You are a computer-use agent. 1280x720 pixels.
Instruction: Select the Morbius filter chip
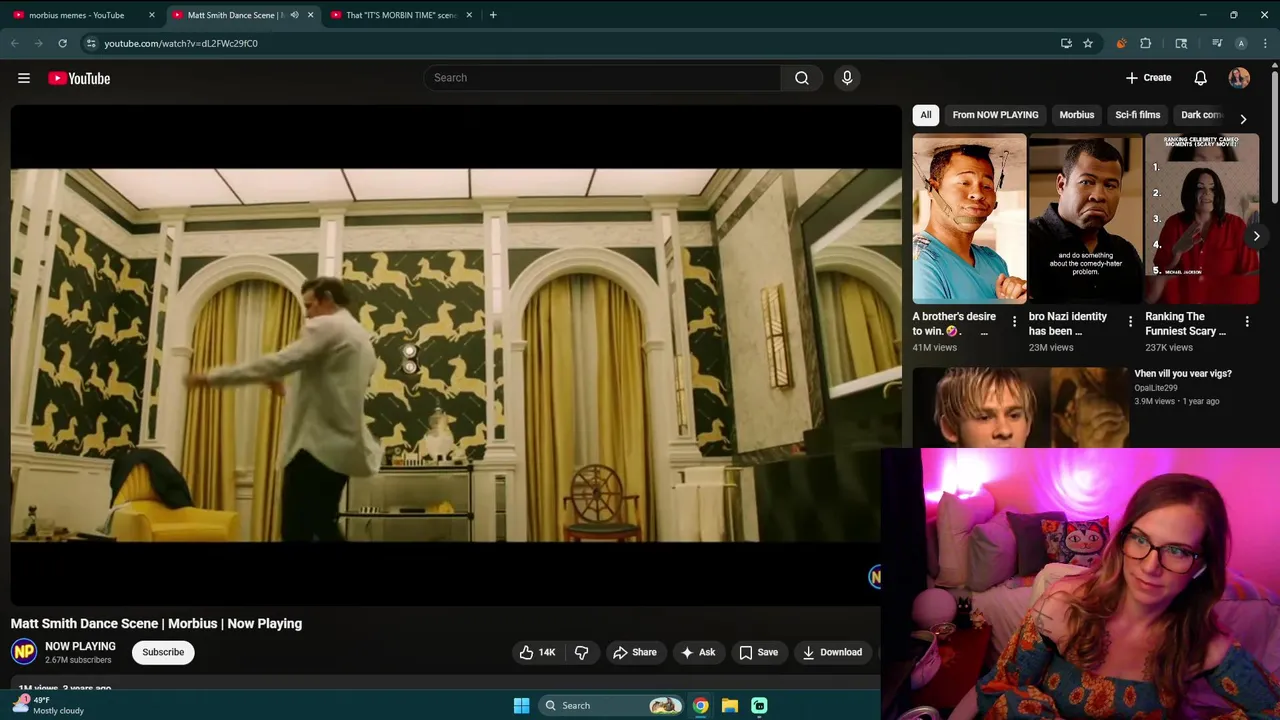click(1077, 115)
